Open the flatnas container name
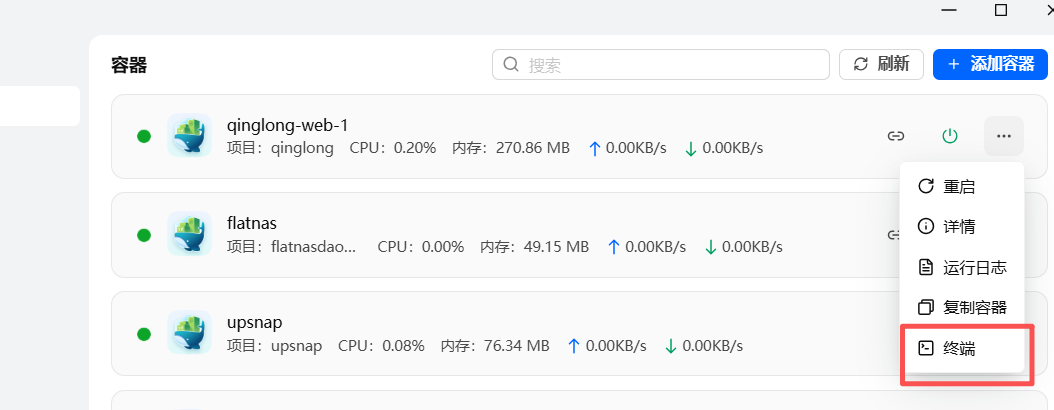This screenshot has width=1054, height=410. click(254, 223)
